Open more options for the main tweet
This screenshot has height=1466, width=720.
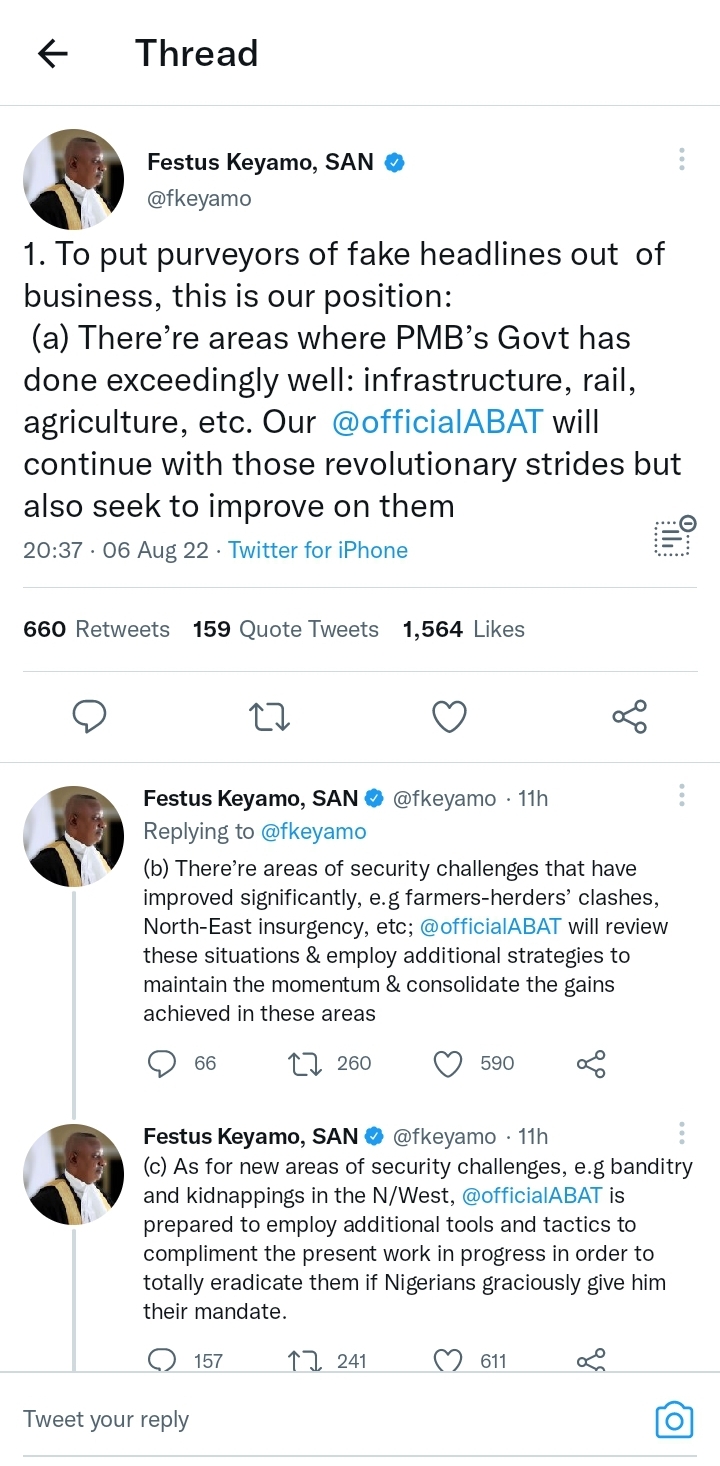pos(681,159)
